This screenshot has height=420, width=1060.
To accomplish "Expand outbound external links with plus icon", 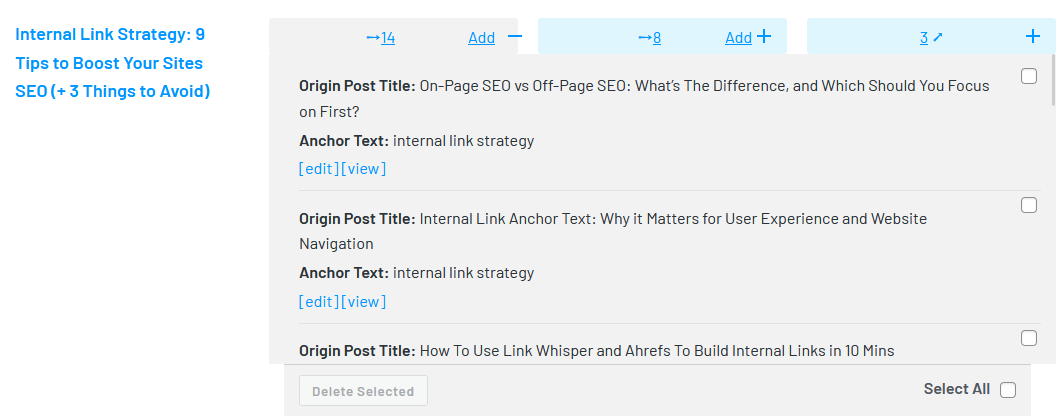I will coord(1033,37).
